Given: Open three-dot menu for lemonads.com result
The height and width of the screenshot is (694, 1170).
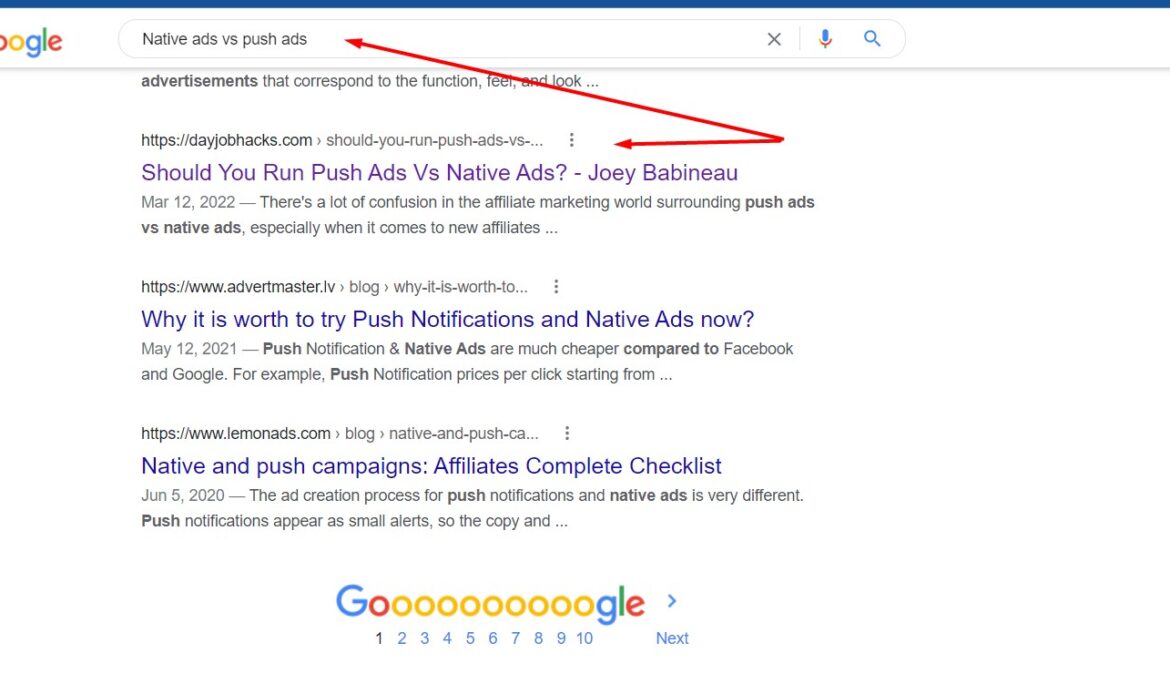Looking at the screenshot, I should pos(567,433).
